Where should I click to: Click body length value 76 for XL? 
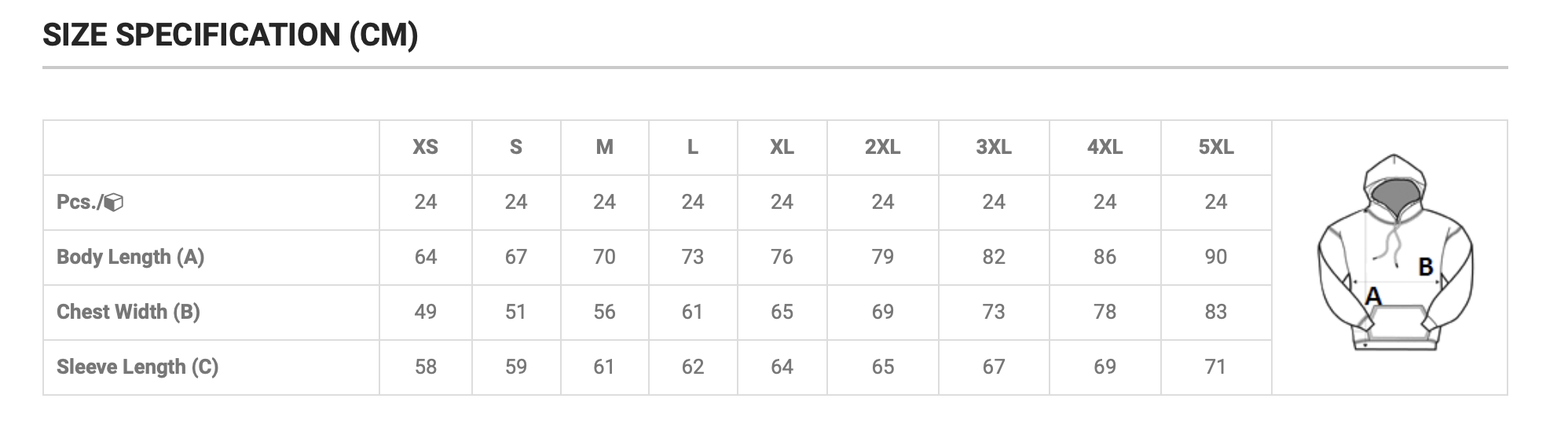pyautogui.click(x=782, y=257)
